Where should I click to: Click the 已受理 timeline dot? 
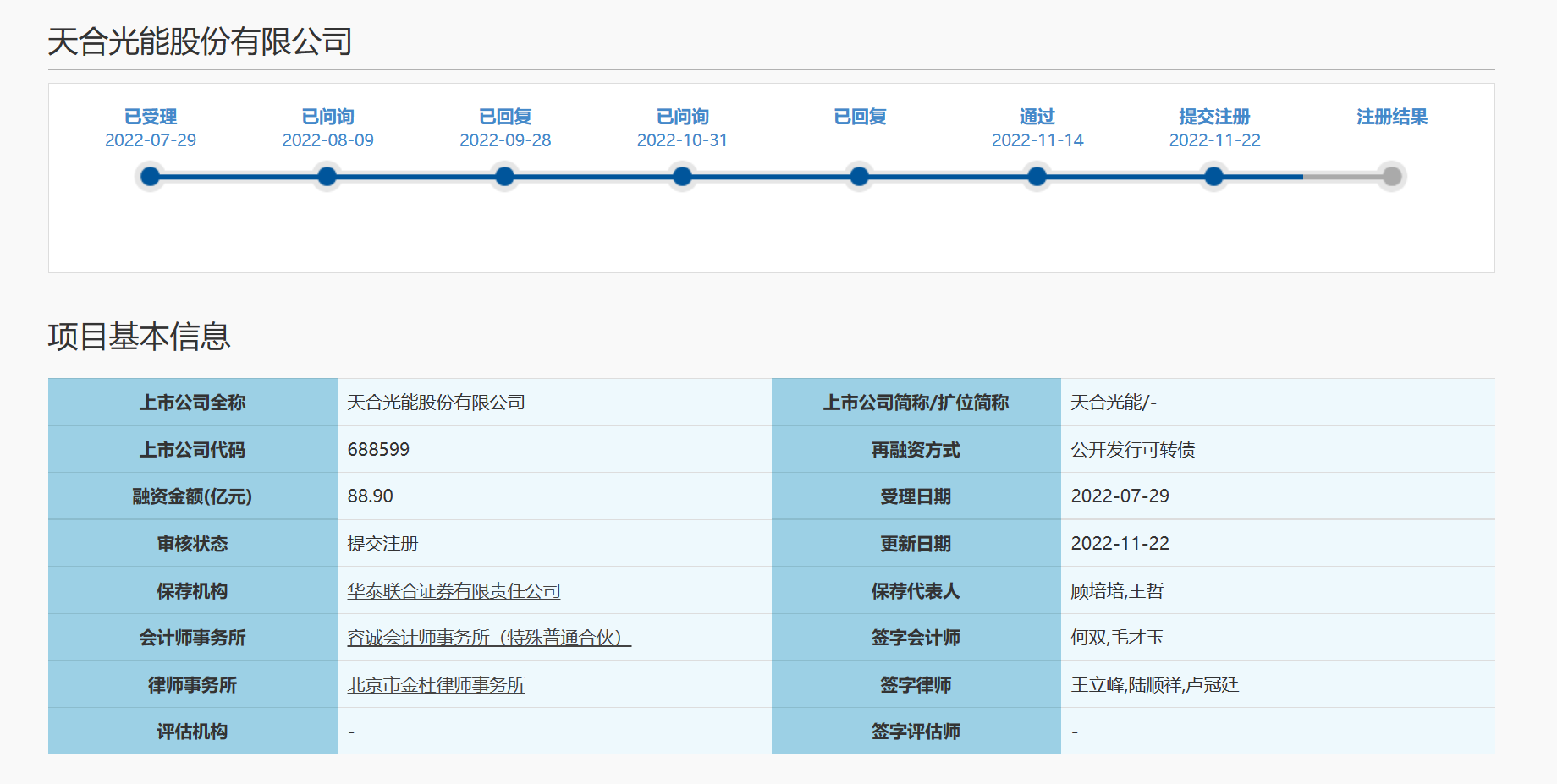[x=151, y=177]
